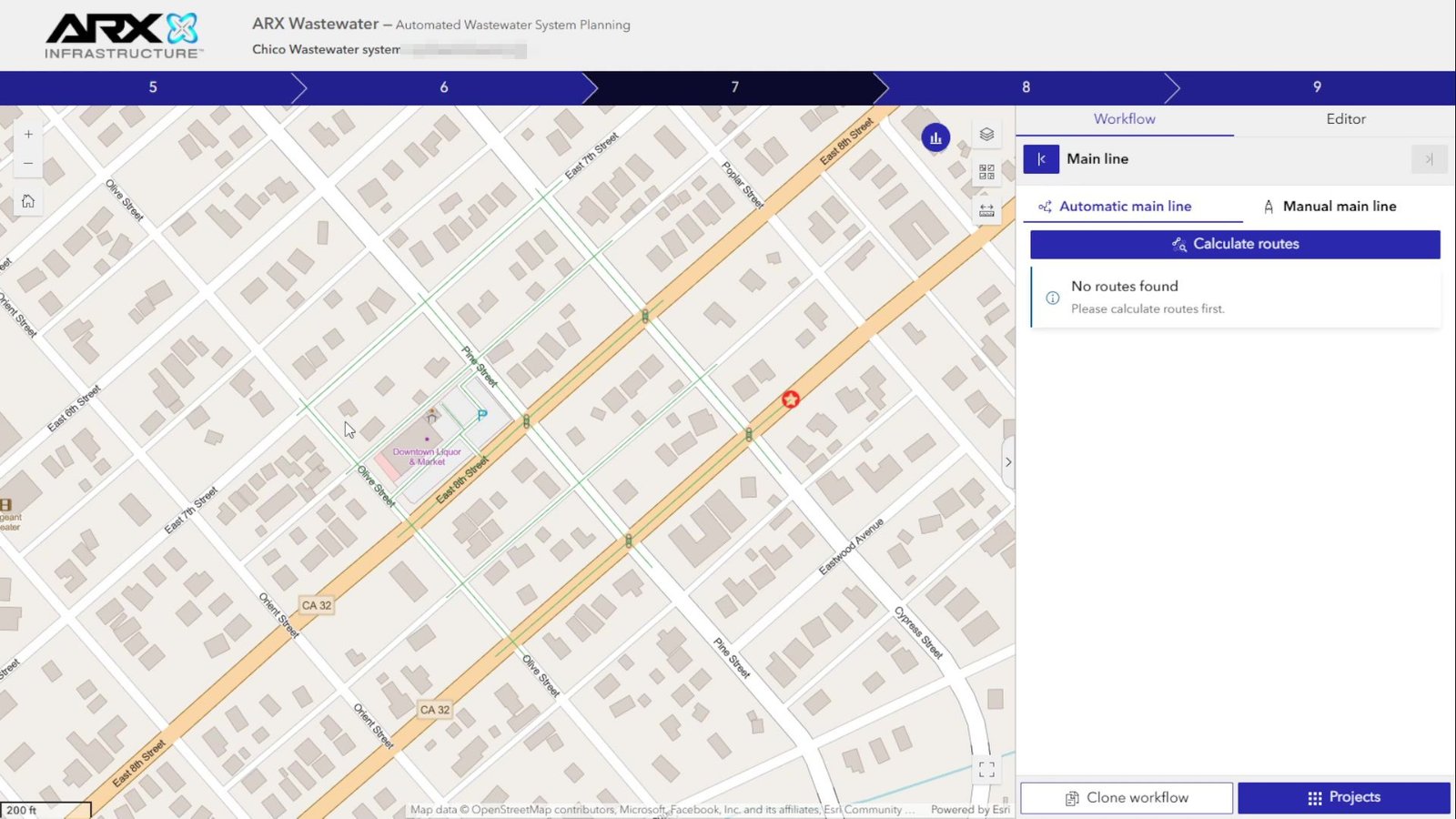The width and height of the screenshot is (1456, 819).
Task: Zoom out on the map with minus
Action: (x=28, y=163)
